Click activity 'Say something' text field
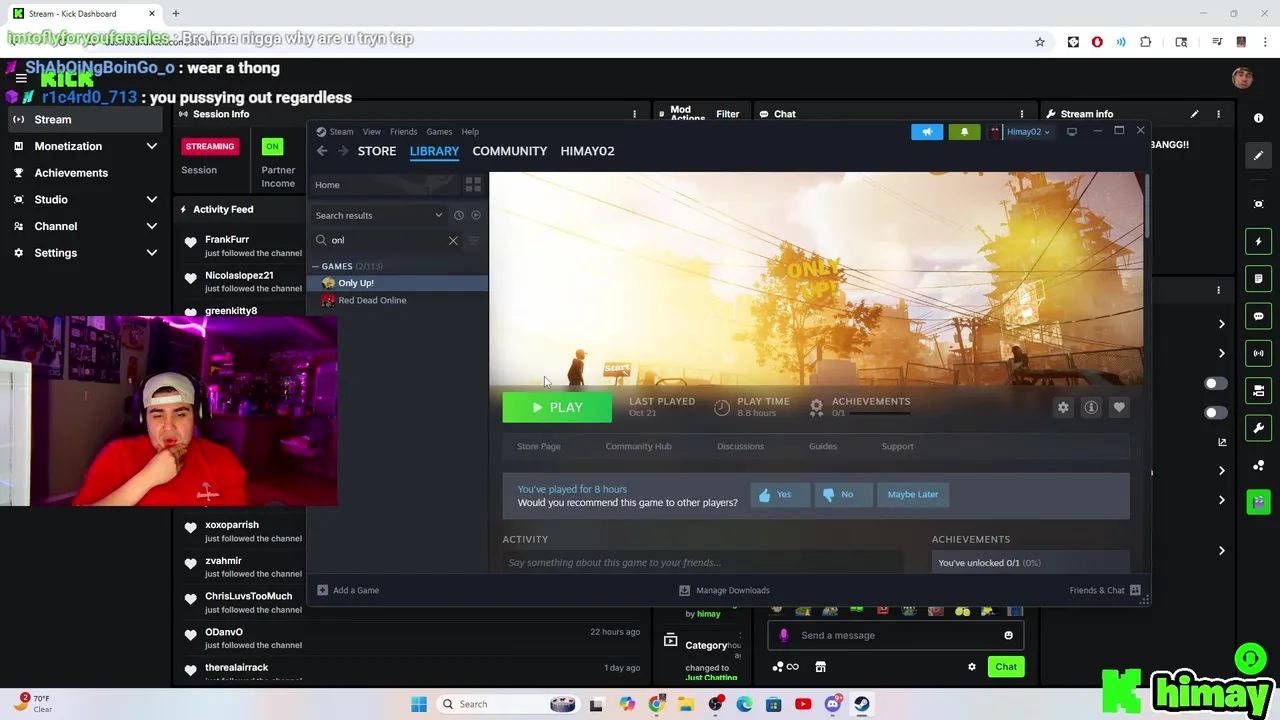1280x720 pixels. point(702,562)
